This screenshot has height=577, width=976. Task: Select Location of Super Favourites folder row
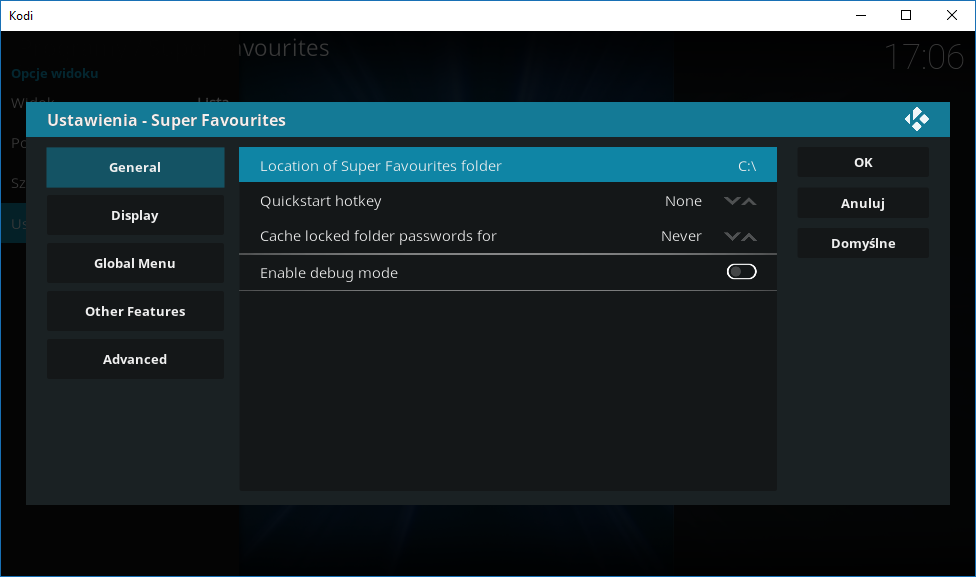click(x=508, y=165)
